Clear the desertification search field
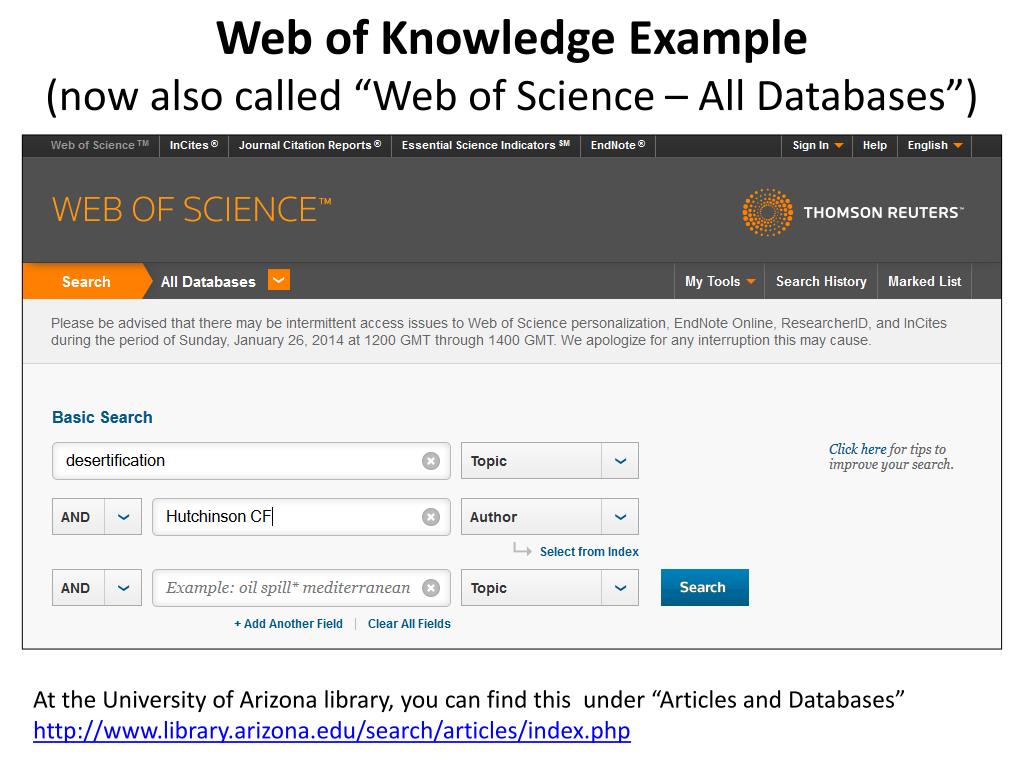 coord(430,461)
